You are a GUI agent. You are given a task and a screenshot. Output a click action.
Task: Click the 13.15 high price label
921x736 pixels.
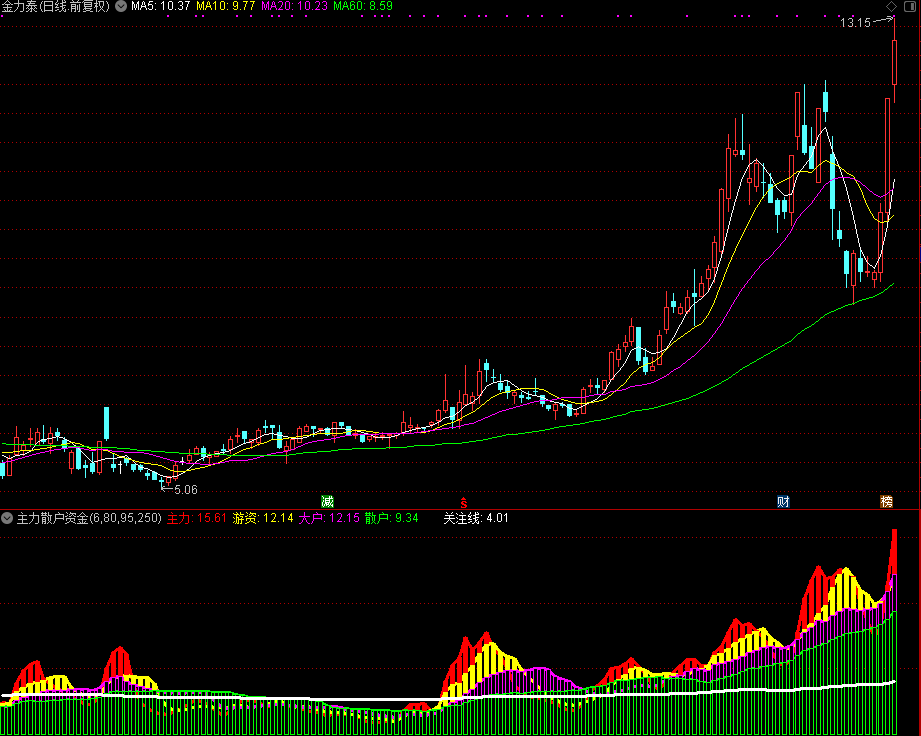click(855, 23)
